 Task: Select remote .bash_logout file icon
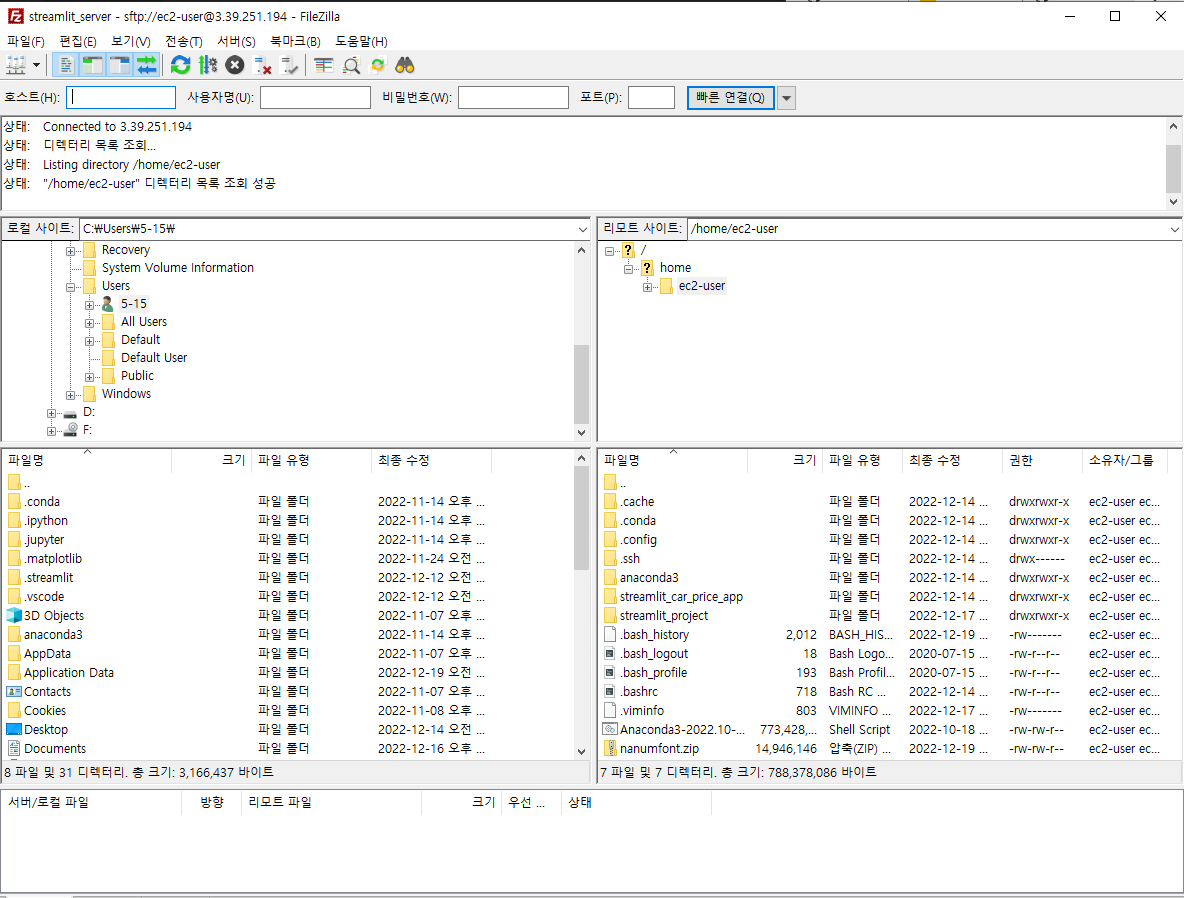point(610,653)
